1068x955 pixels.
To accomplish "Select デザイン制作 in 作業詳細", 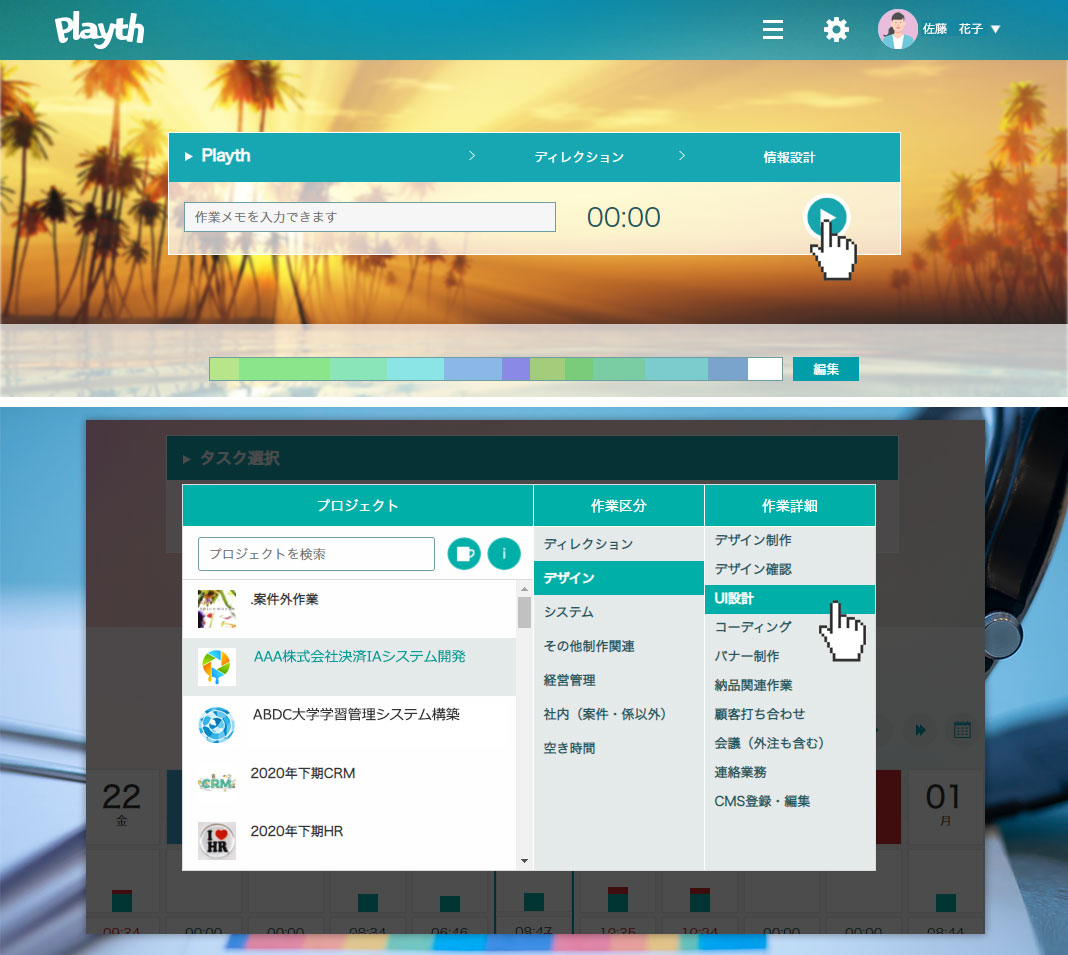I will 790,540.
